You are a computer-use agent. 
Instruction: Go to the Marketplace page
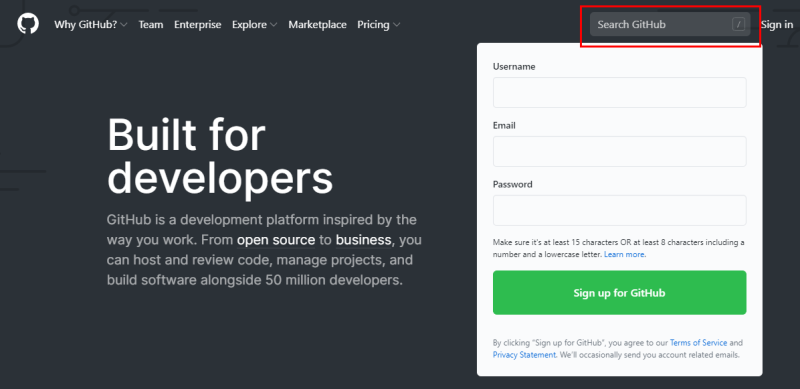pos(317,25)
